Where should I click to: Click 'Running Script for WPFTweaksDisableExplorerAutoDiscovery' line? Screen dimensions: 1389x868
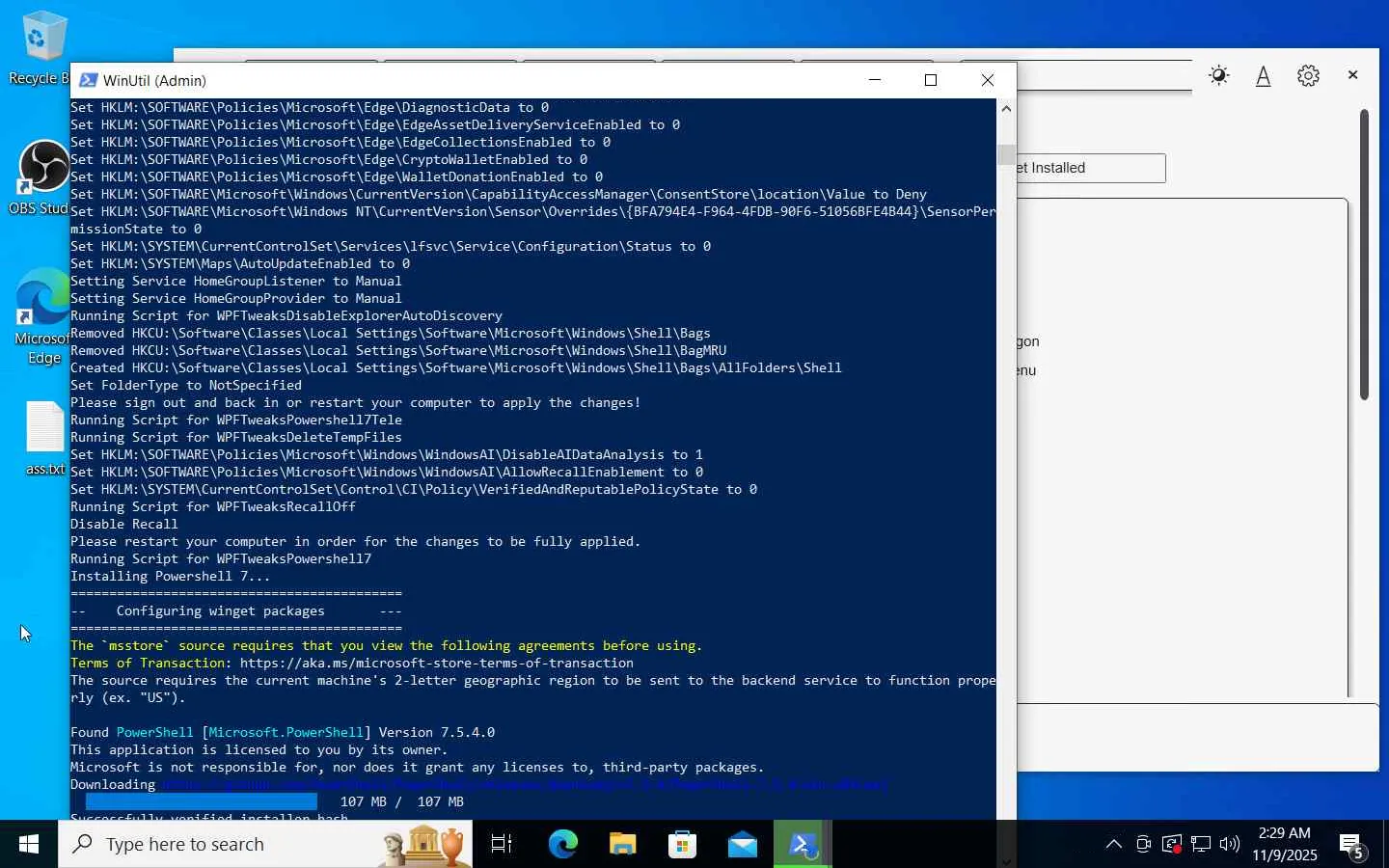tap(286, 315)
